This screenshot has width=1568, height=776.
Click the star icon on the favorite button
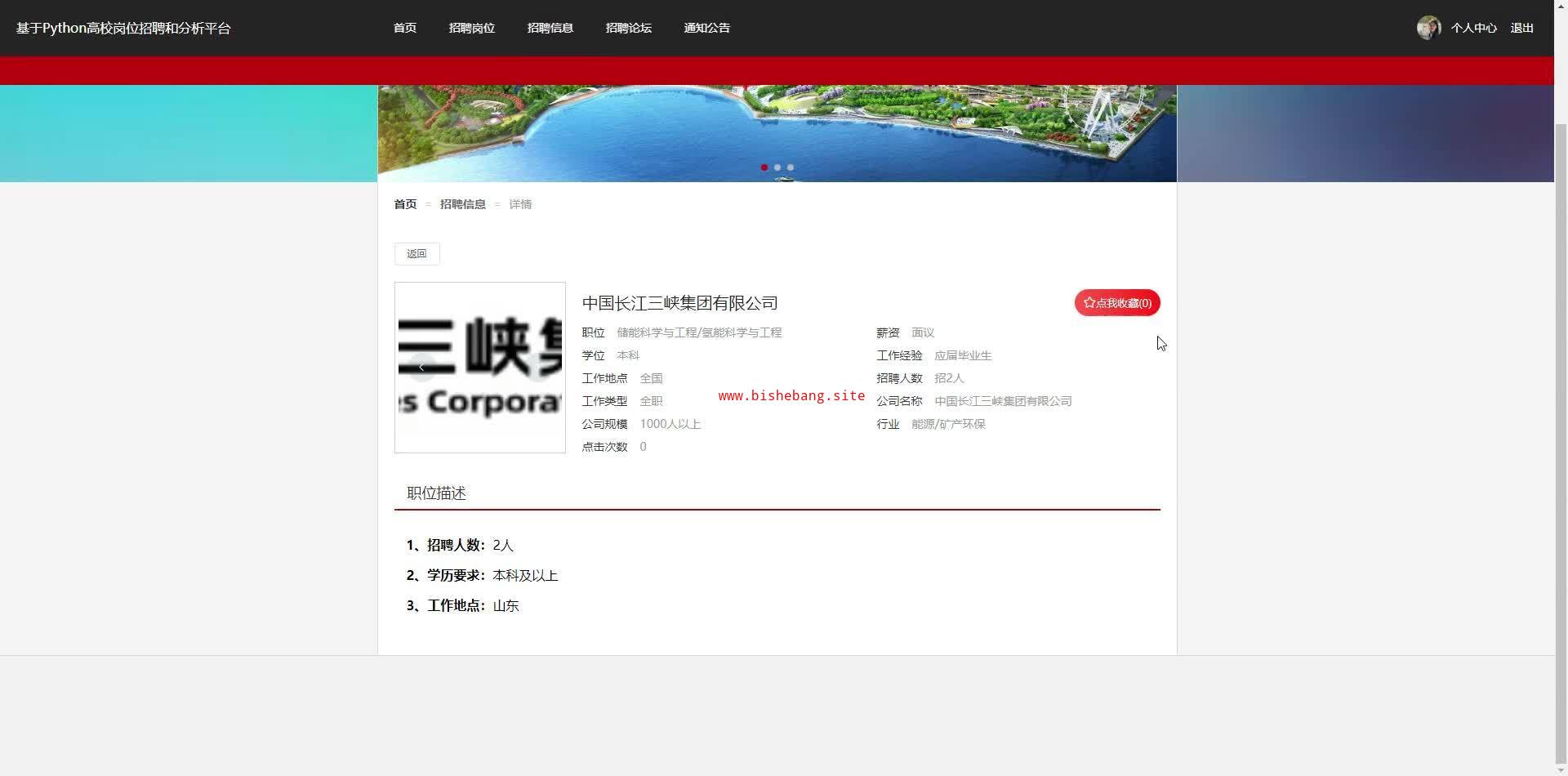(x=1089, y=303)
